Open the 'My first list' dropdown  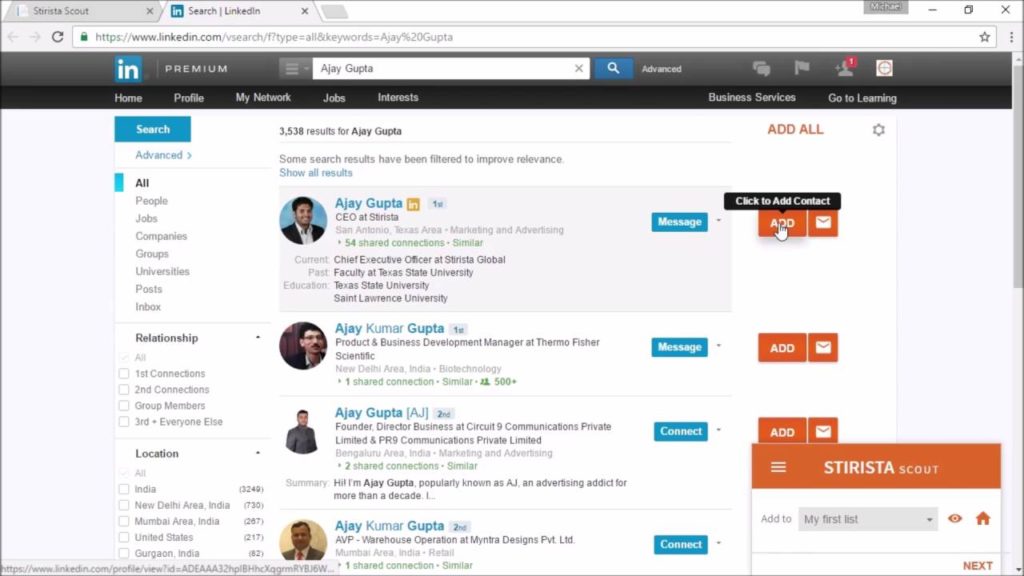tap(867, 519)
